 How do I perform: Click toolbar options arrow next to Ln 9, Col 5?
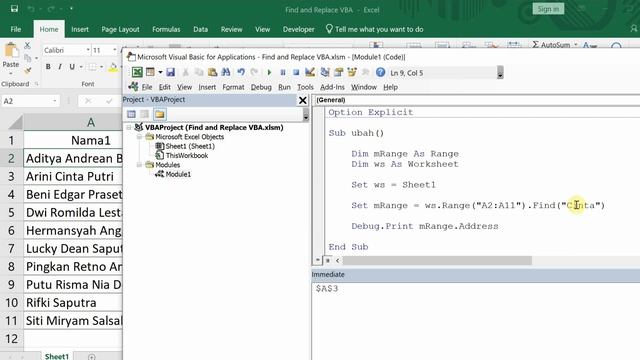click(x=500, y=73)
